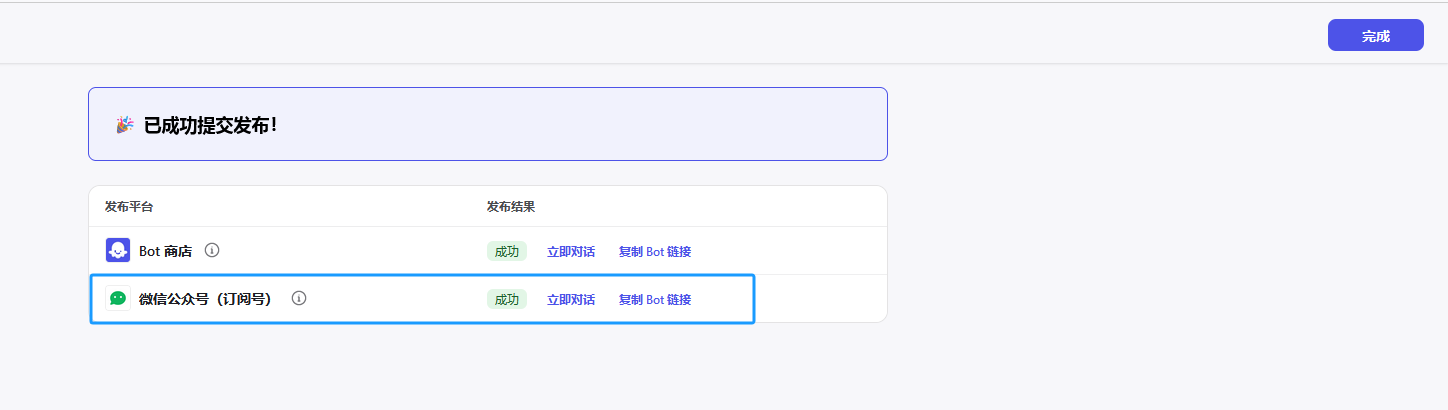Select the 微信公众号（订阅号）platform name
This screenshot has width=1448, height=410.
point(205,299)
